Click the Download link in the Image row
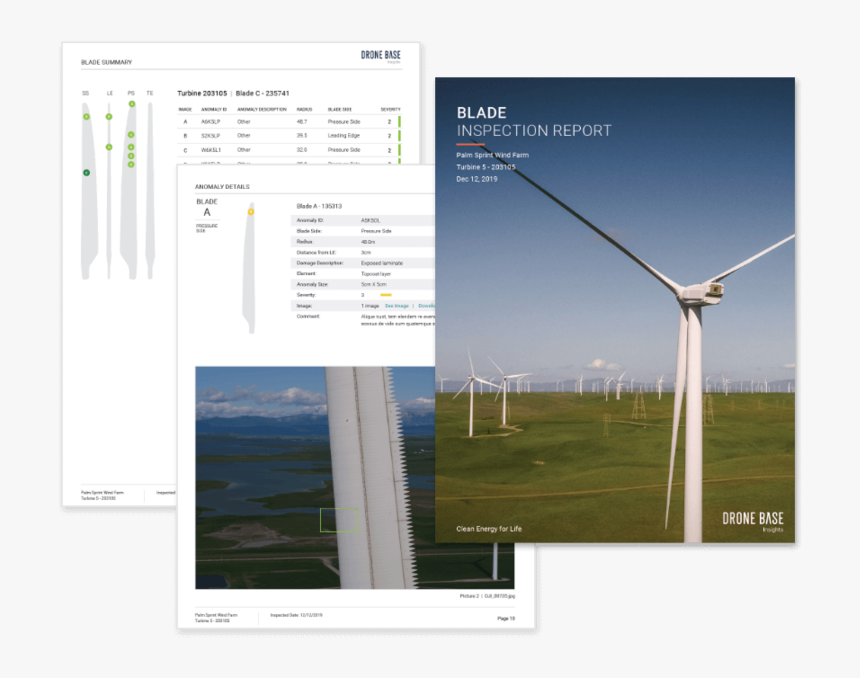This screenshot has width=860, height=678. [429, 306]
